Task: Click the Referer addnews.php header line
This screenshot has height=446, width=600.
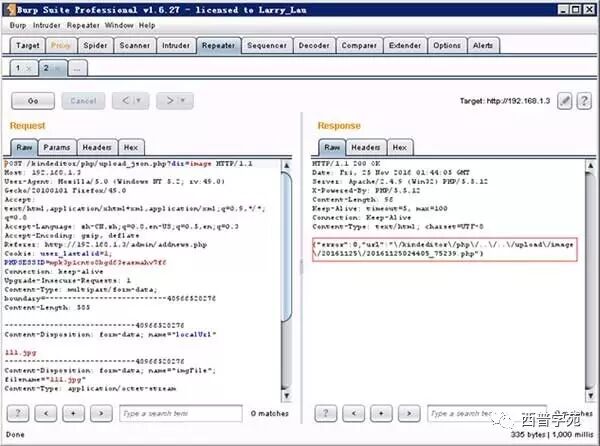Action: pos(106,244)
